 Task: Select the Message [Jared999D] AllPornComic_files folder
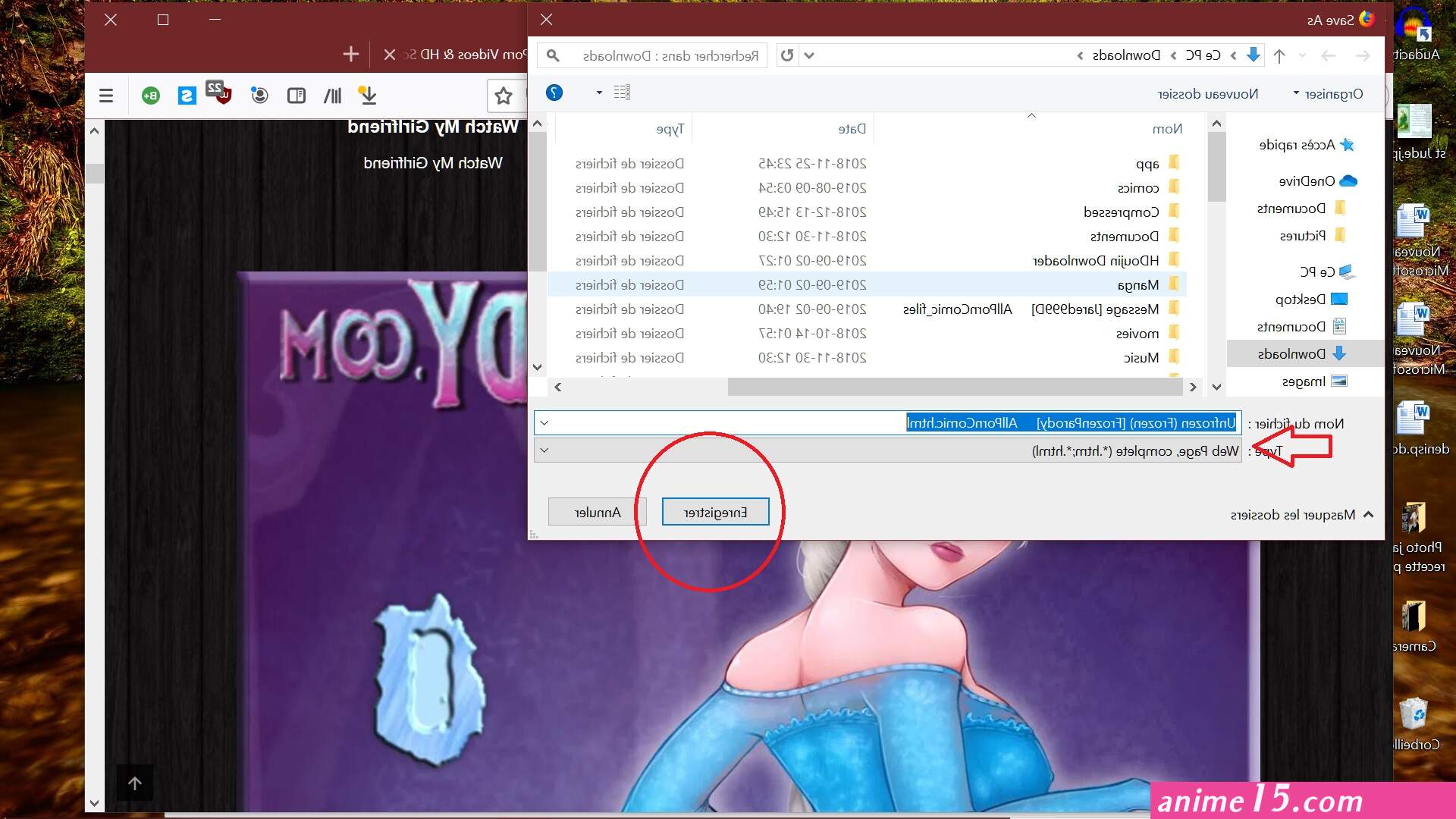tap(867, 309)
